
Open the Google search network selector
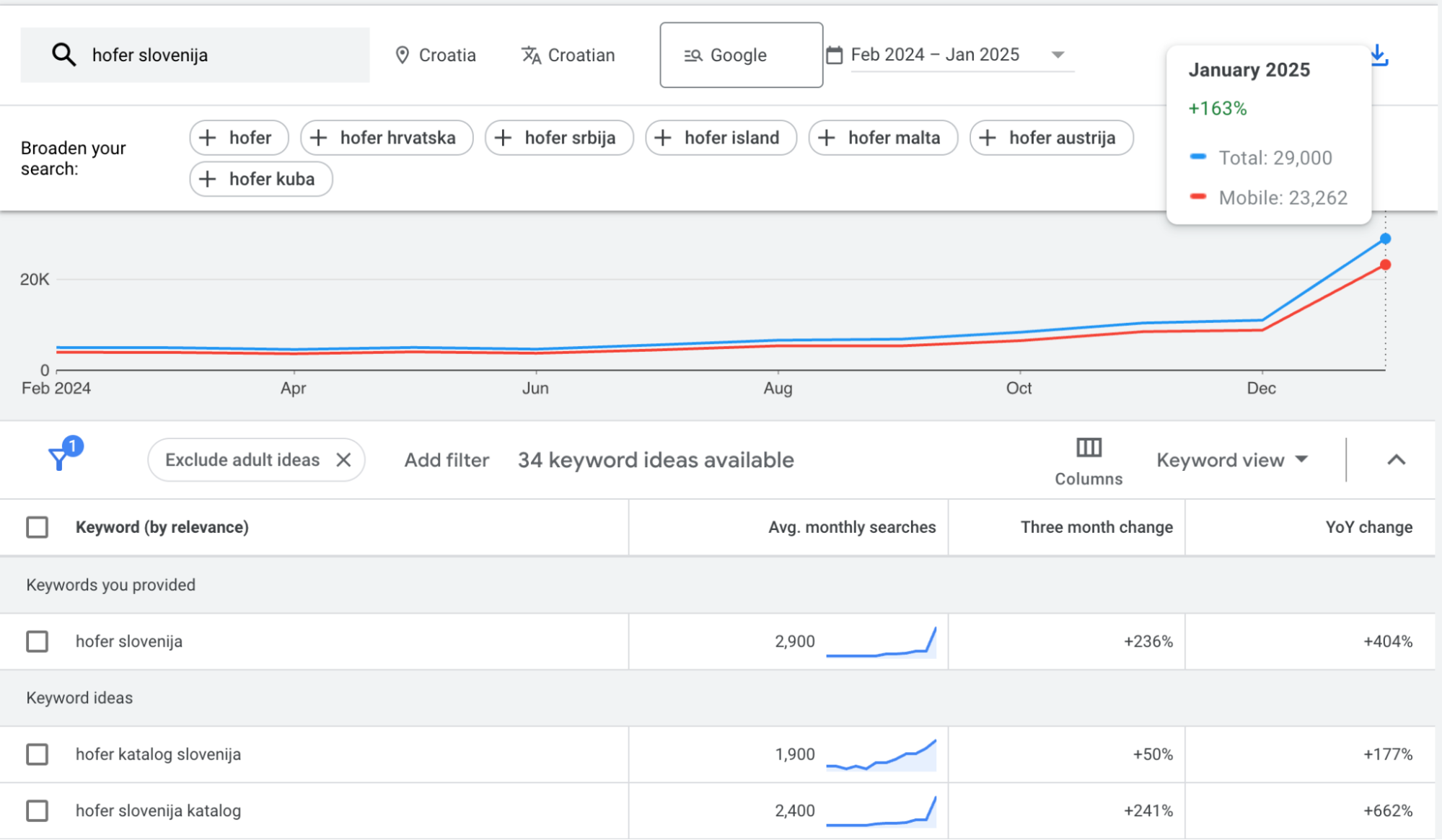click(741, 55)
